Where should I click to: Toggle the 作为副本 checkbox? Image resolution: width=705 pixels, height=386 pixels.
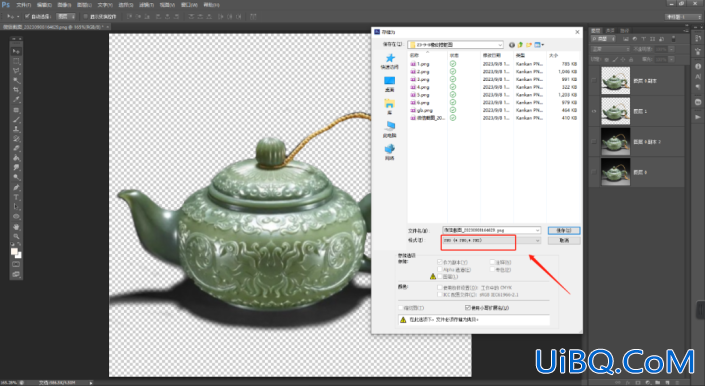440,262
